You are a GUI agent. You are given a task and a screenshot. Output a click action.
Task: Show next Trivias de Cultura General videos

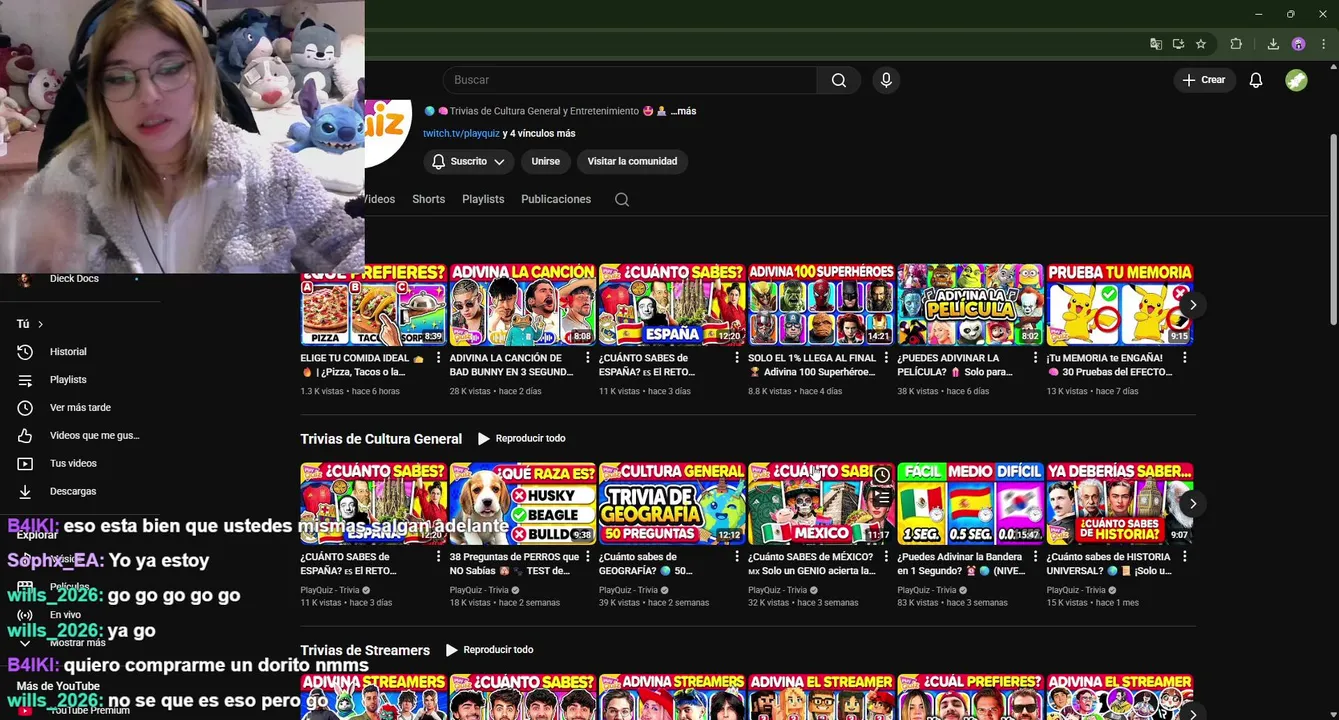[1192, 503]
